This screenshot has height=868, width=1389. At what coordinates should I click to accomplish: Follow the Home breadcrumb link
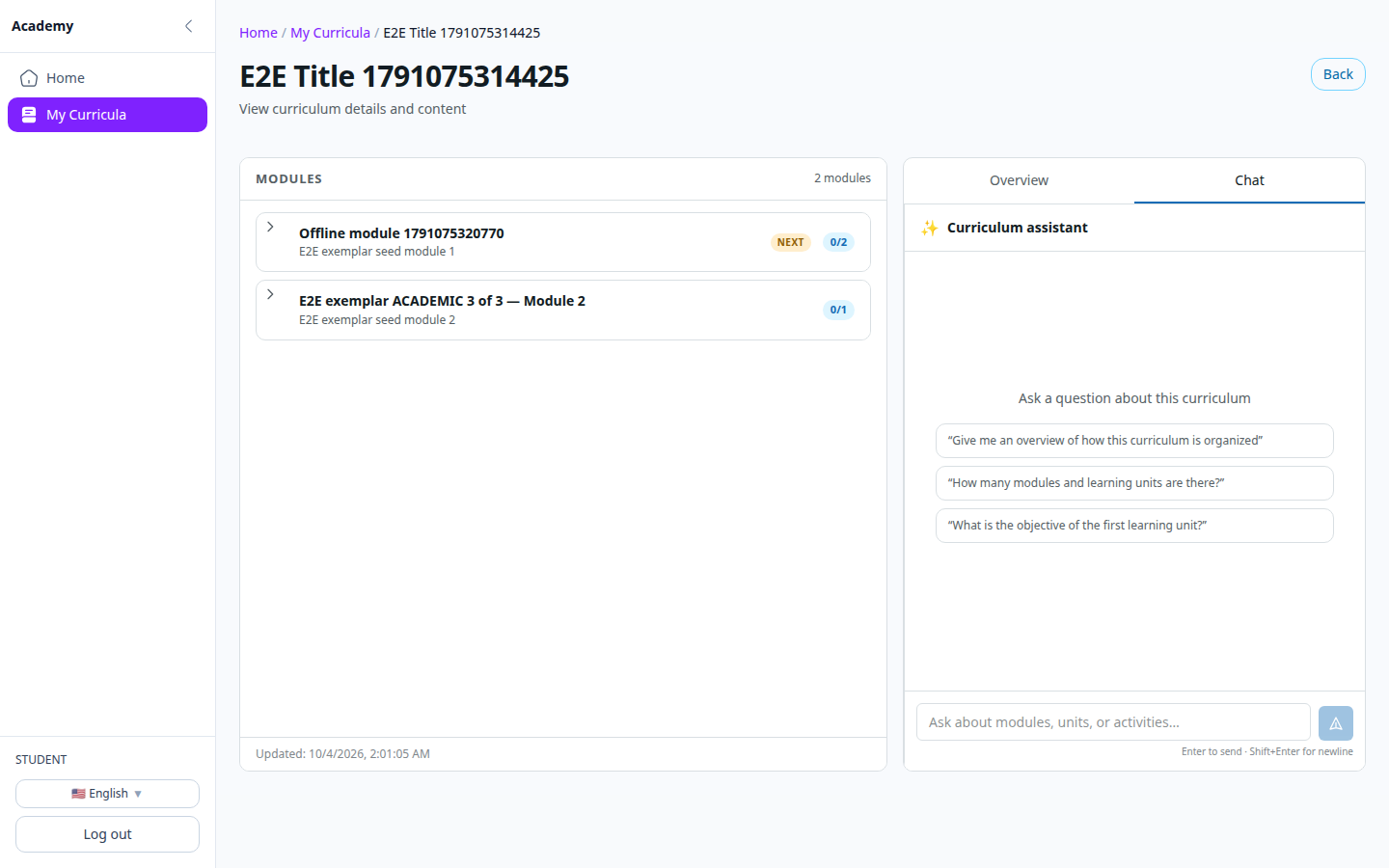pyautogui.click(x=259, y=33)
